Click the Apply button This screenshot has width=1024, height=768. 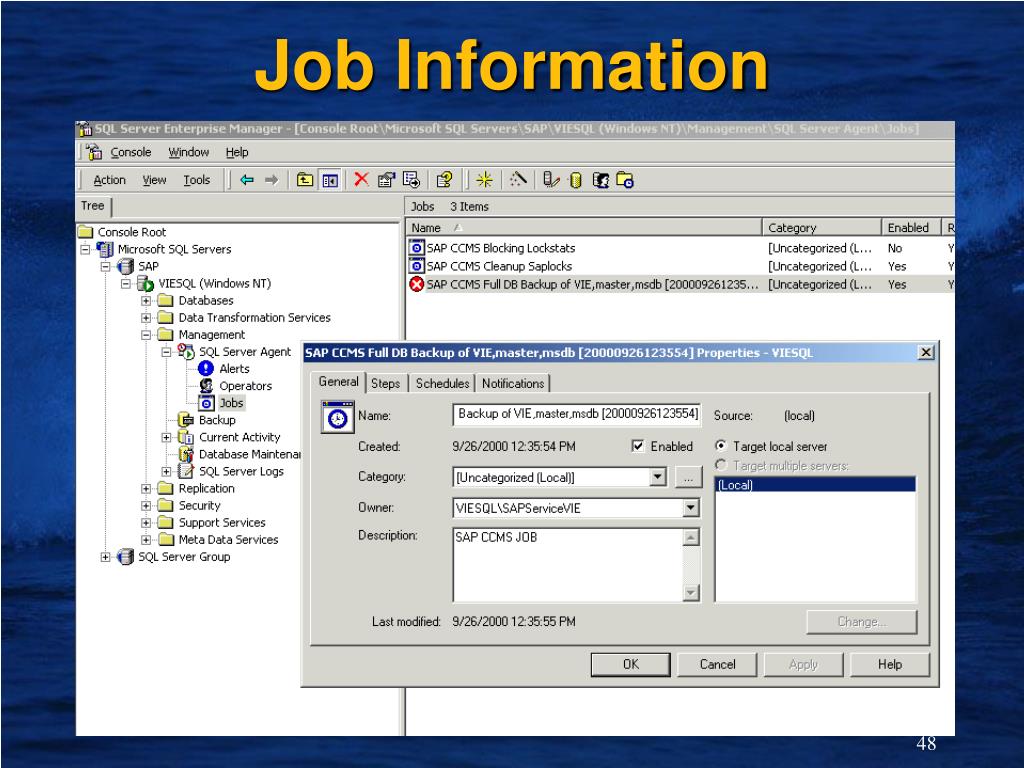803,664
